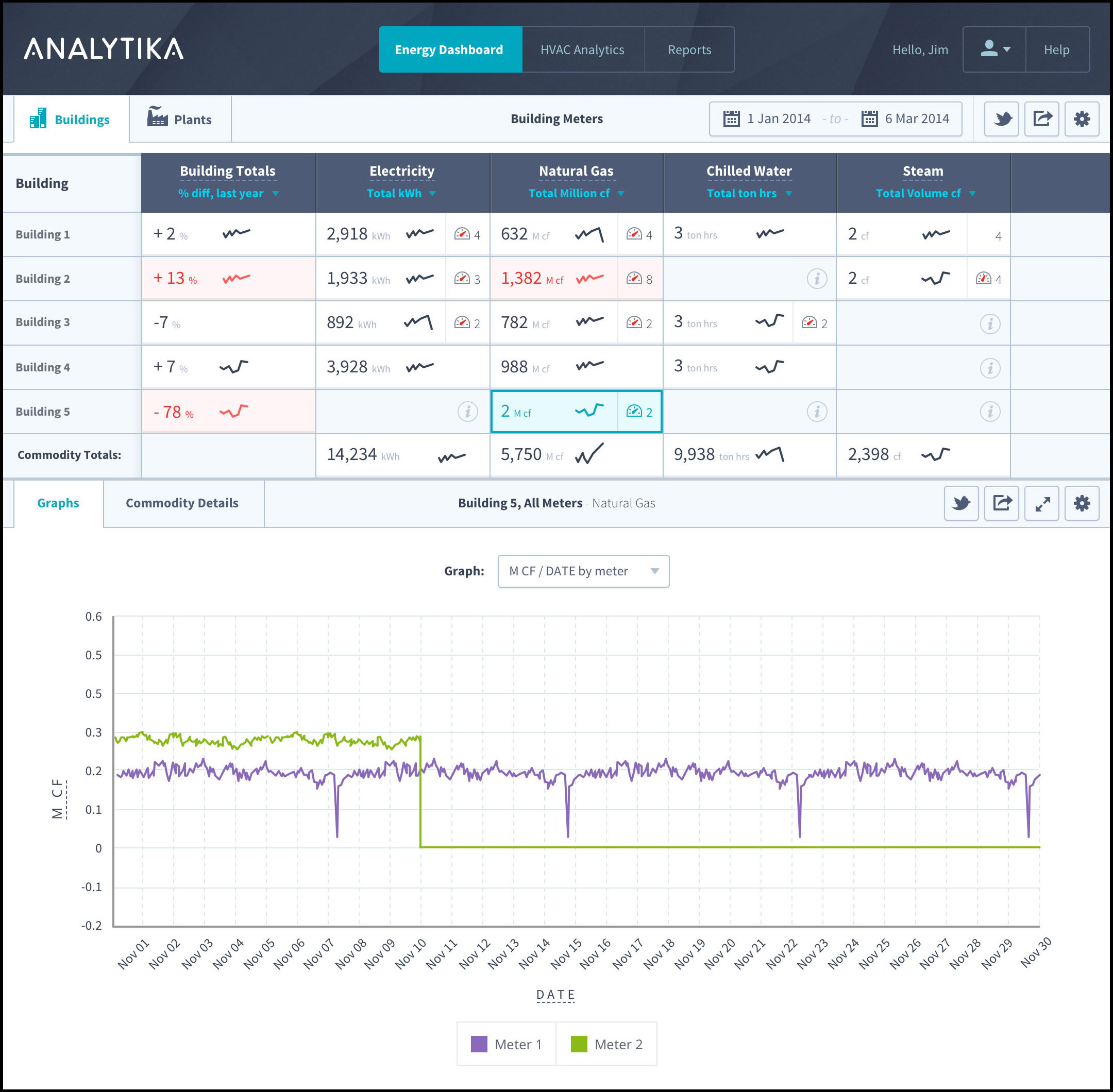Click Building 2 natural gas 1,382 M cf
The image size is (1113, 1092).
(532, 278)
